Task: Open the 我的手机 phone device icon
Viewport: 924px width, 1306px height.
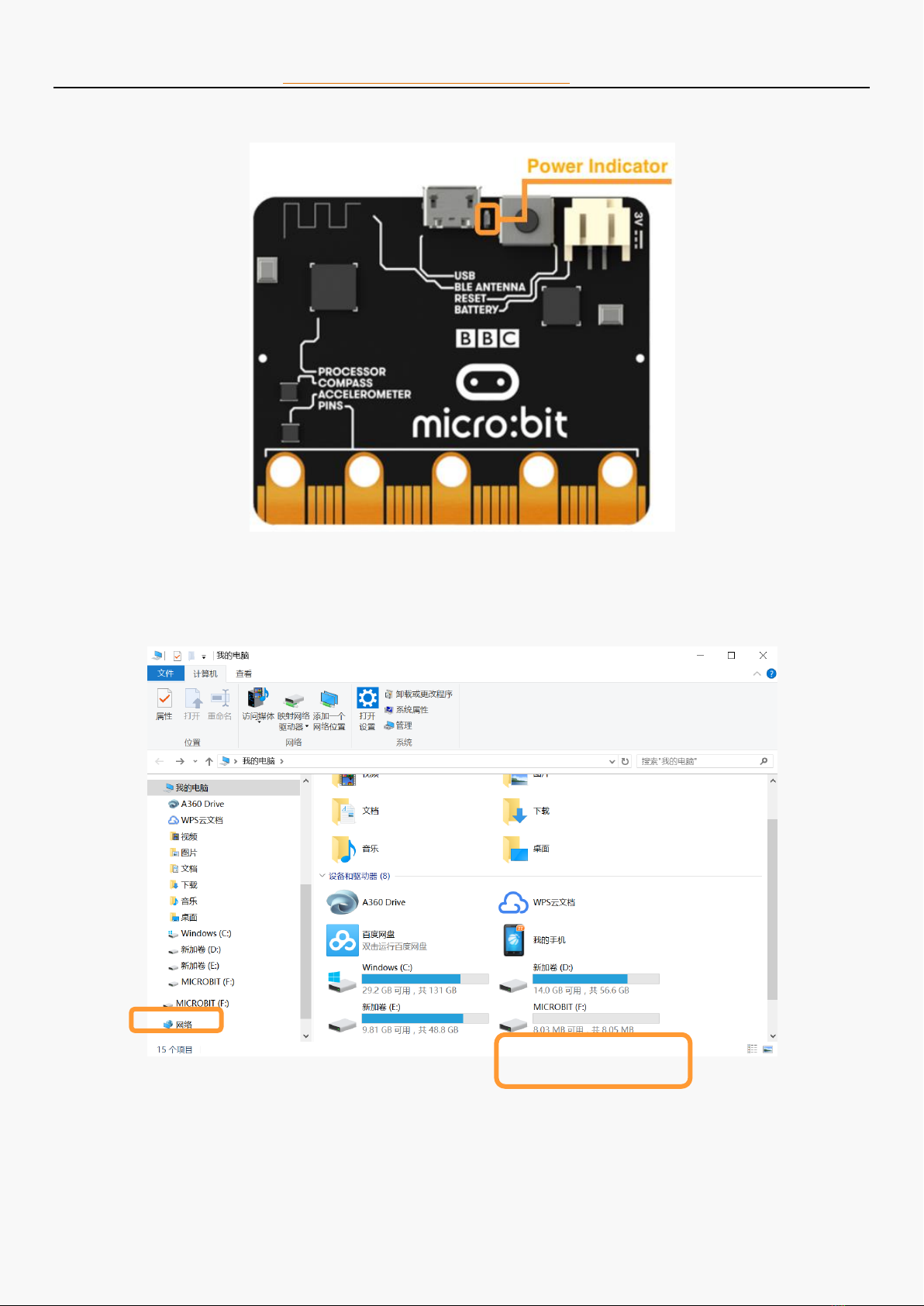Action: point(513,940)
